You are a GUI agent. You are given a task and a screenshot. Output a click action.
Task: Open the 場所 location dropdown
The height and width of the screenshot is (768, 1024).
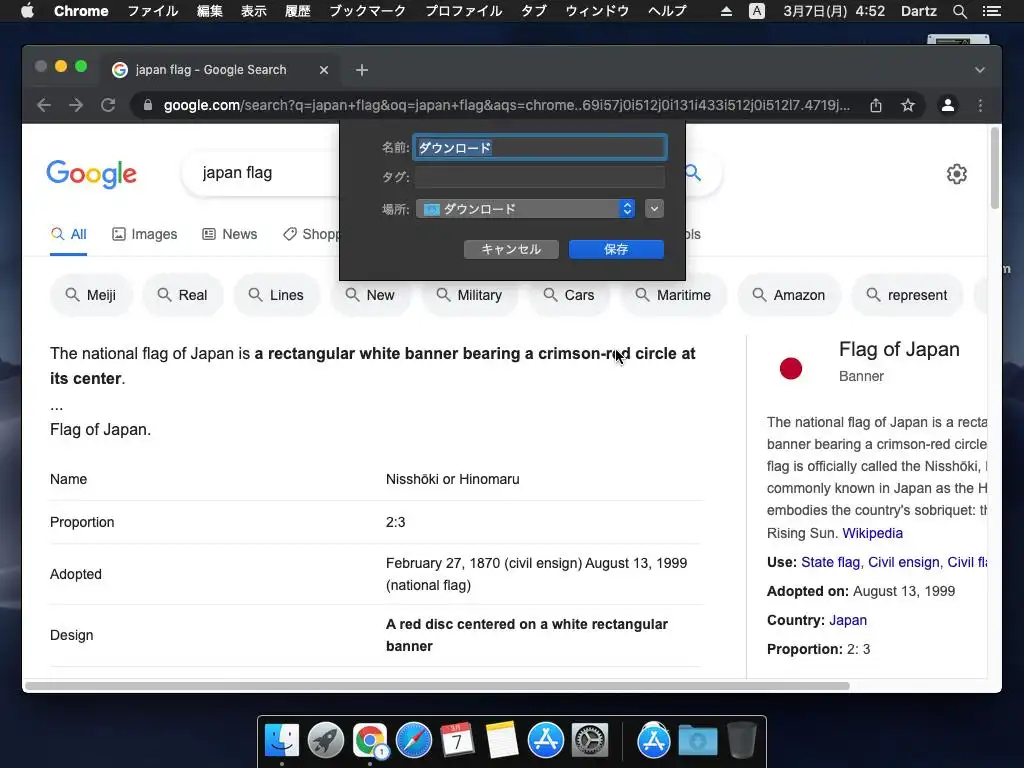pos(526,209)
